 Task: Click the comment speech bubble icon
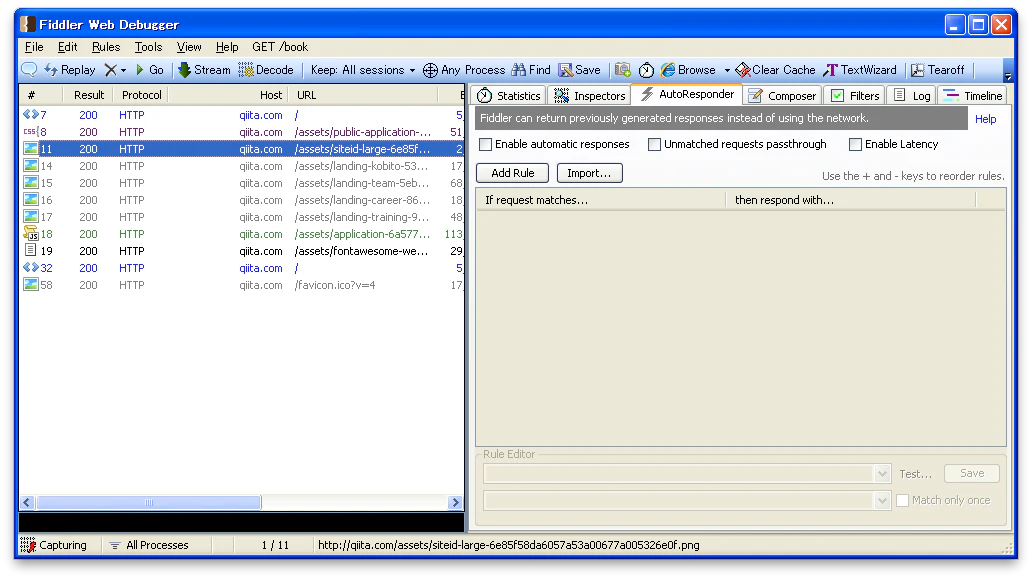coord(29,70)
